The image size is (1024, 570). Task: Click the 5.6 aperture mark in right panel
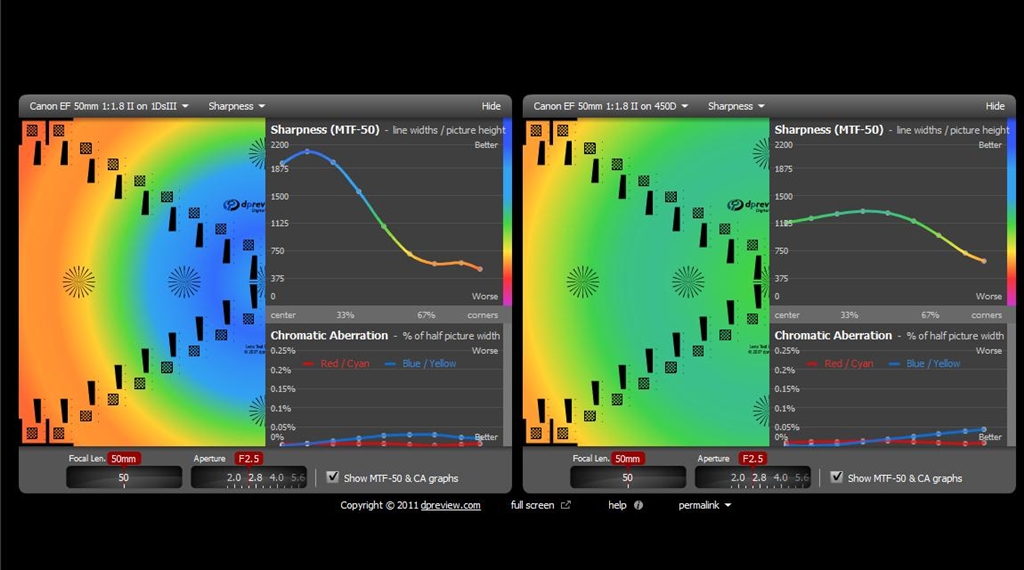point(802,477)
